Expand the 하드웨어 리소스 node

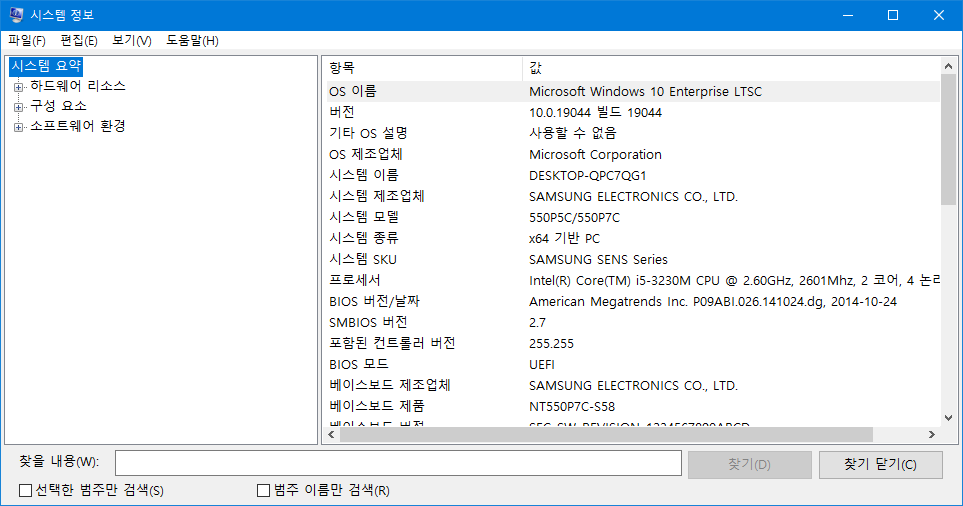[18, 87]
